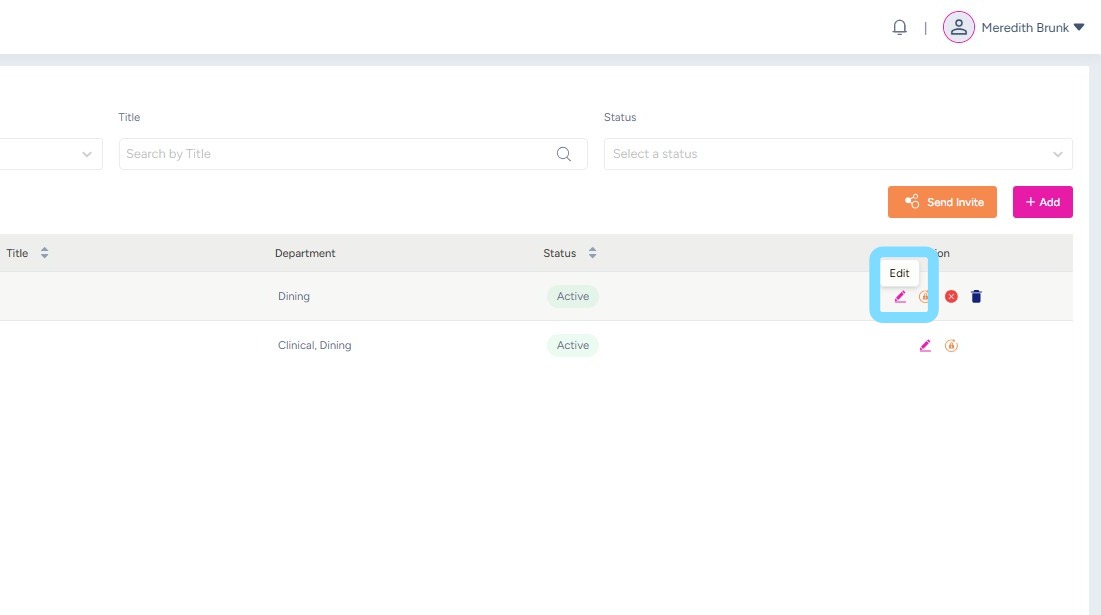Focus the 'Search by Title' input field
1101x615 pixels.
[335, 154]
